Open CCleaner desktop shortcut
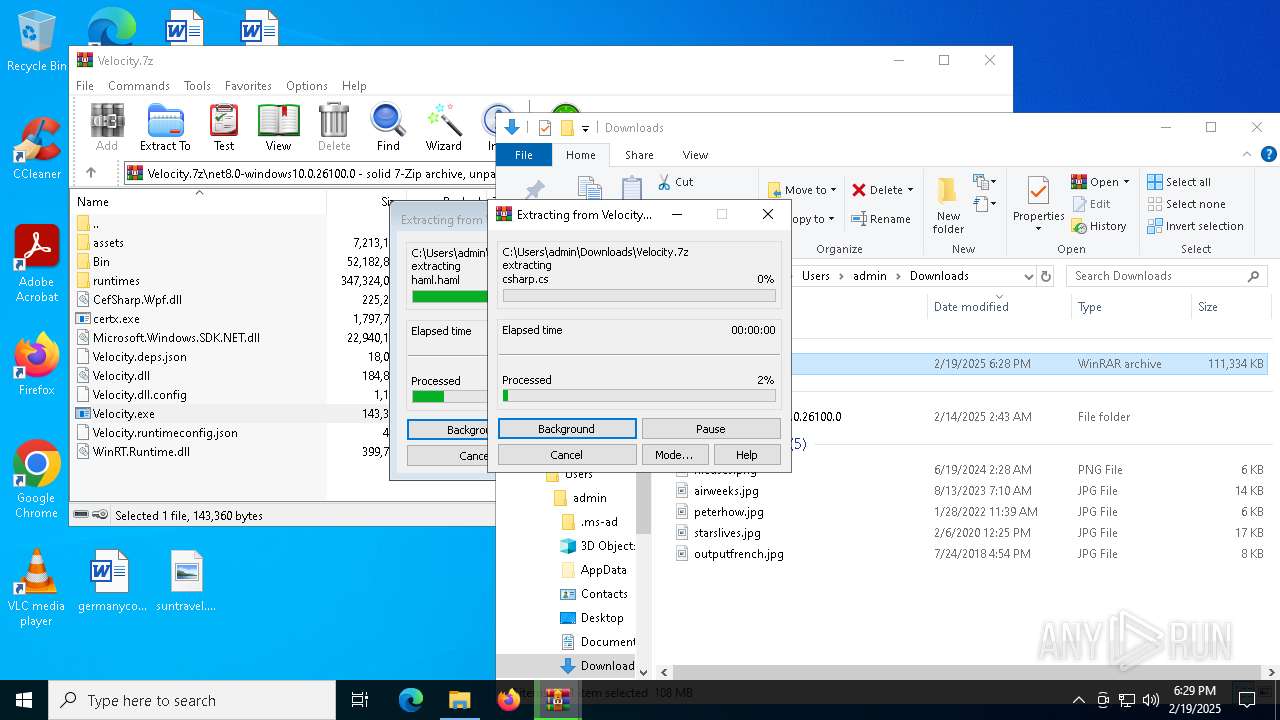1280x720 pixels. (36, 148)
